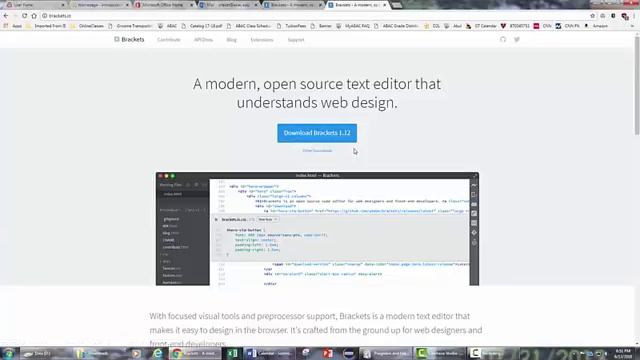Open Camtasia Studio from the taskbar

pyautogui.click(x=440, y=353)
